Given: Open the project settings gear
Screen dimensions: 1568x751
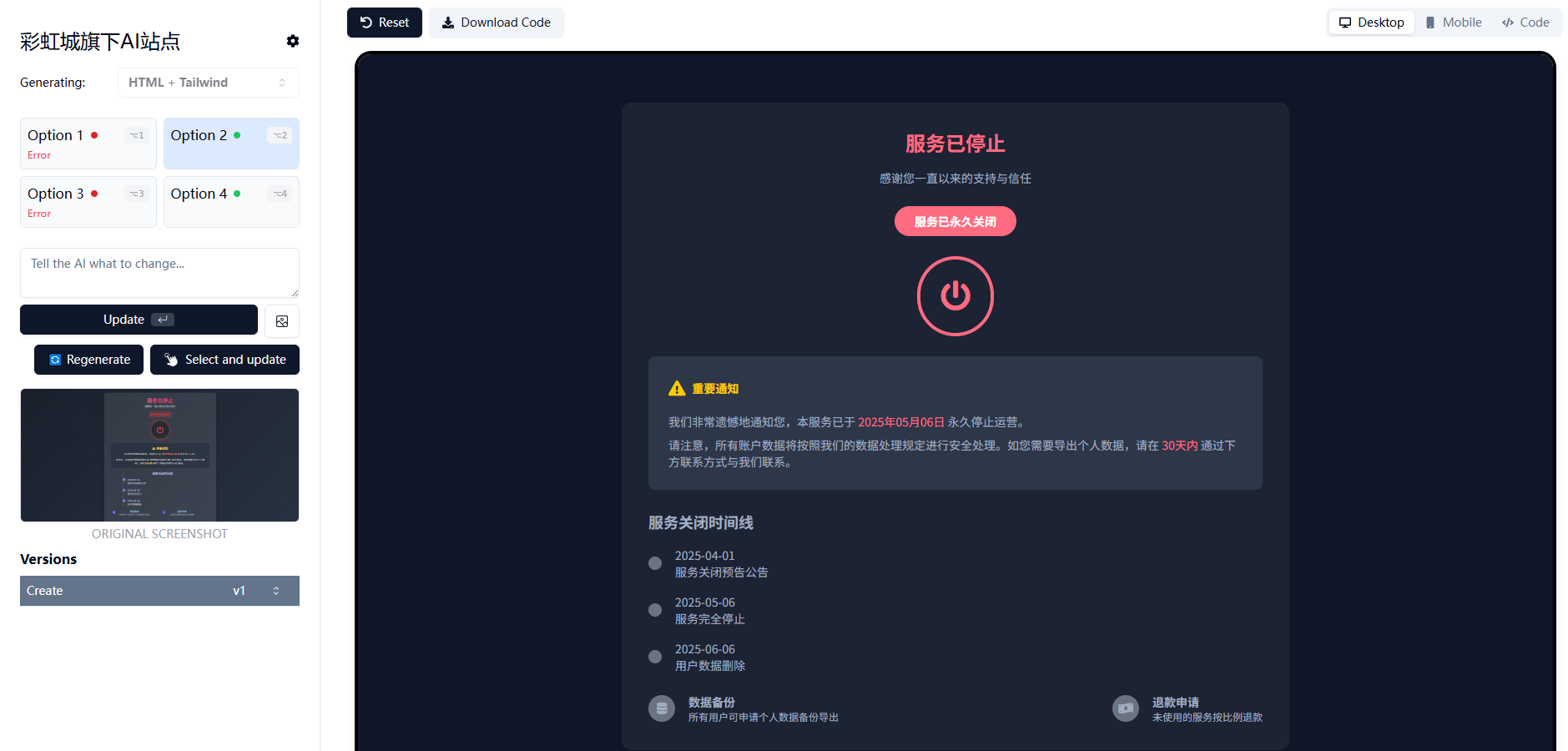Looking at the screenshot, I should (293, 40).
